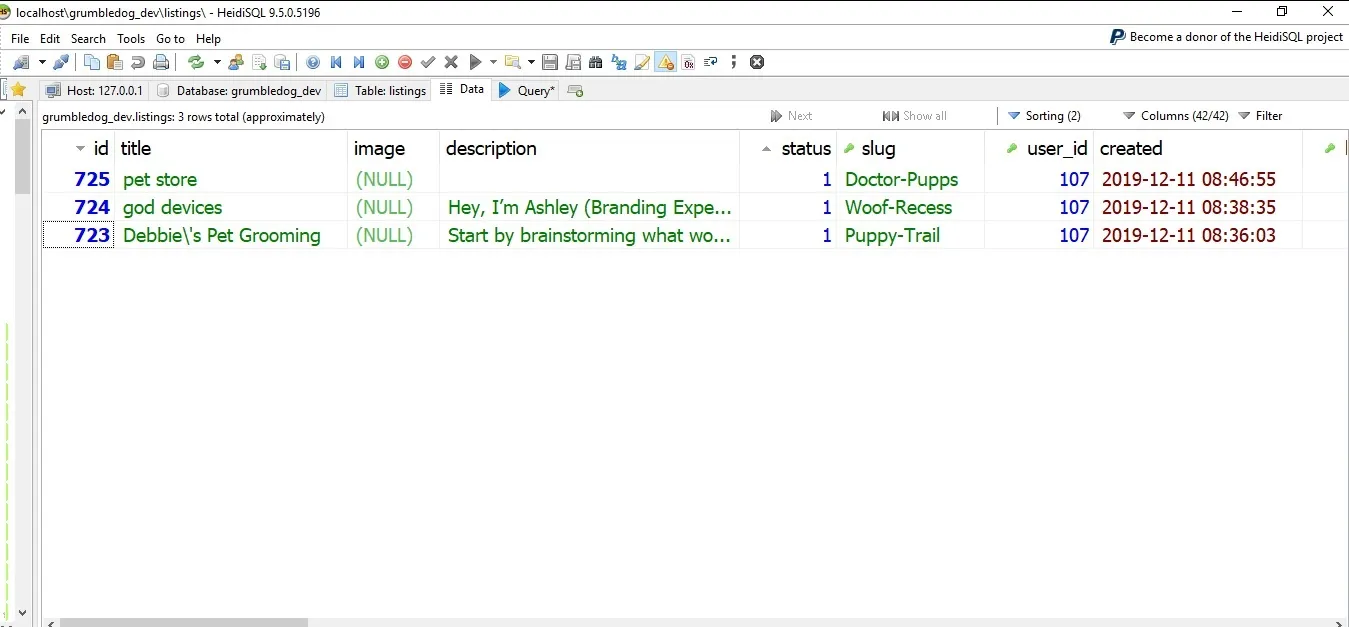Click the Undo arrow icon
Screen dimensions: 1349x627
click(138, 62)
